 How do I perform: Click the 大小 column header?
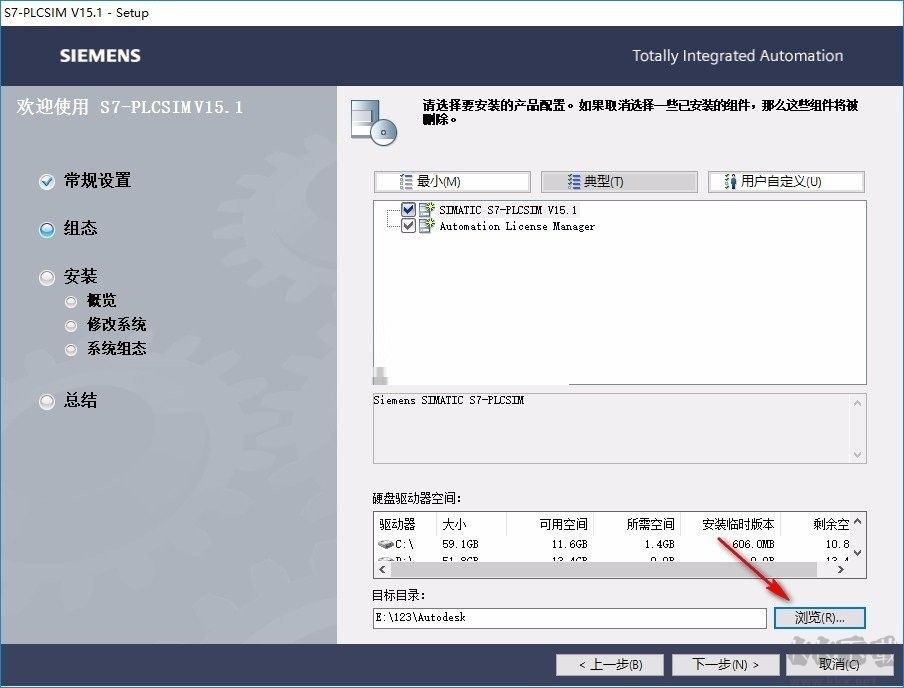tap(454, 524)
